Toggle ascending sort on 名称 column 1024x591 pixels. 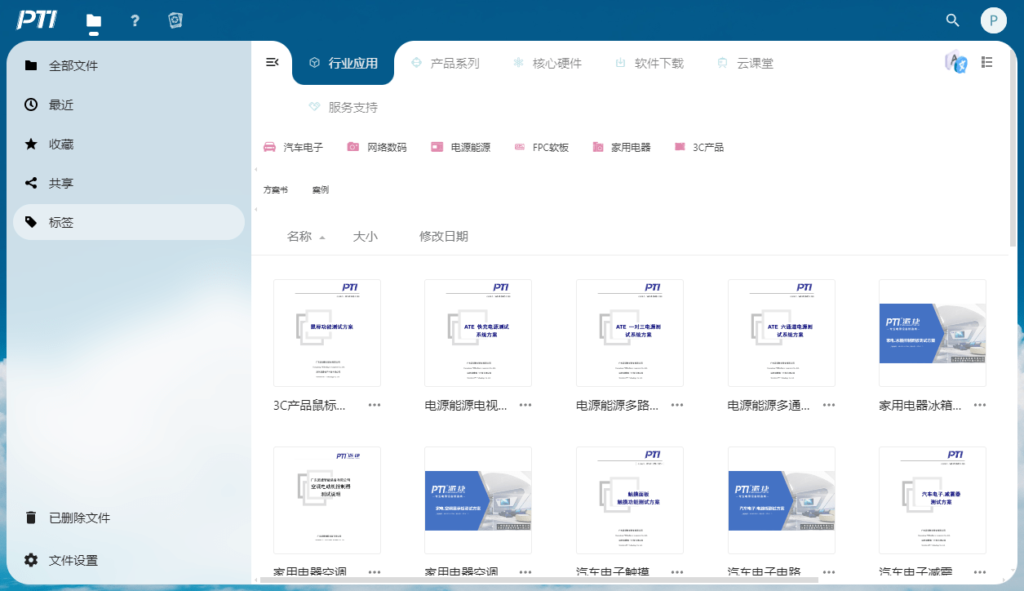coord(301,236)
